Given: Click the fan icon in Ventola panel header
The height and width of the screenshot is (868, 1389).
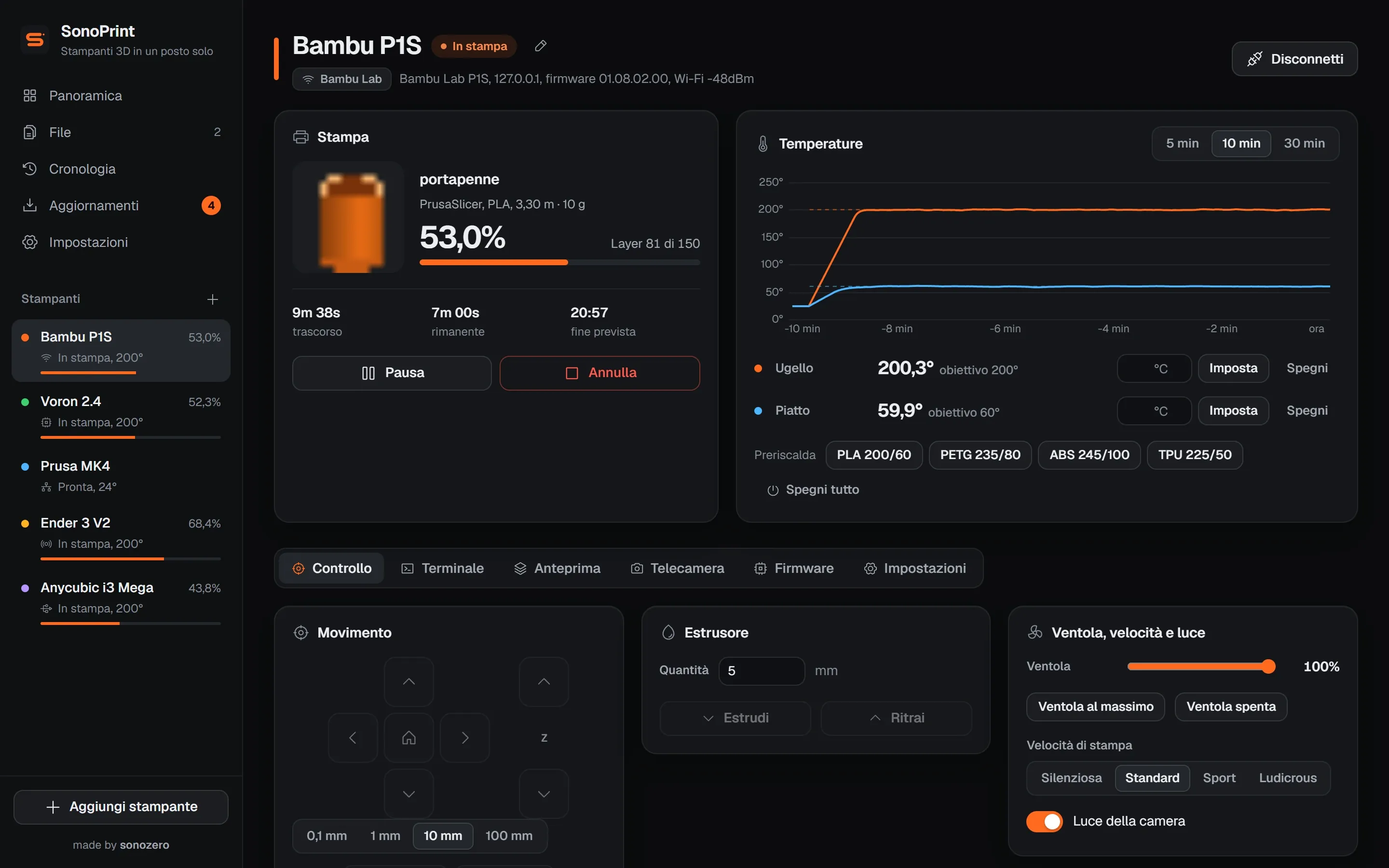Looking at the screenshot, I should tap(1035, 633).
